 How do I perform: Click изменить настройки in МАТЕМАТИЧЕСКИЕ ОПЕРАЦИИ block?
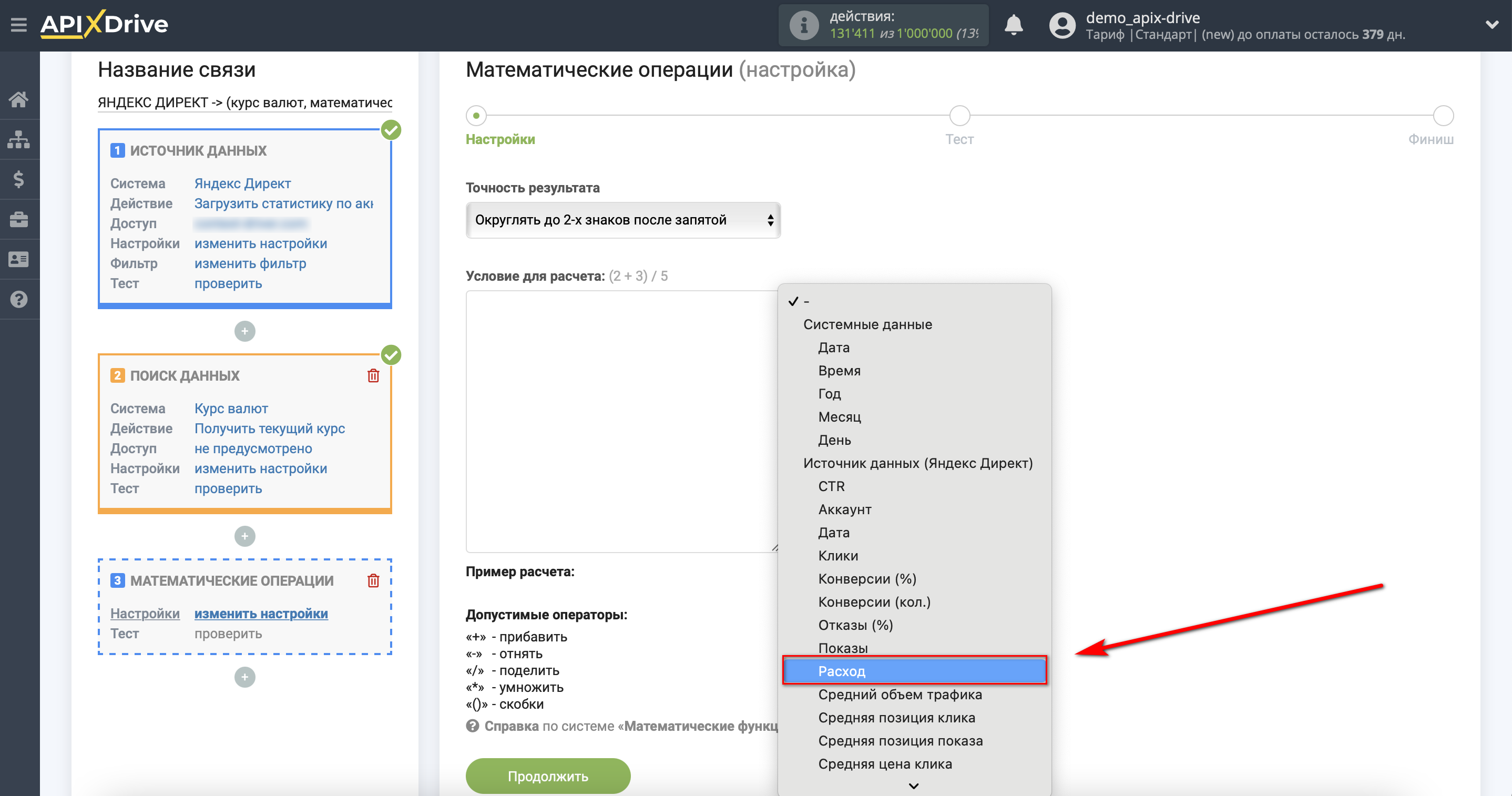[261, 614]
